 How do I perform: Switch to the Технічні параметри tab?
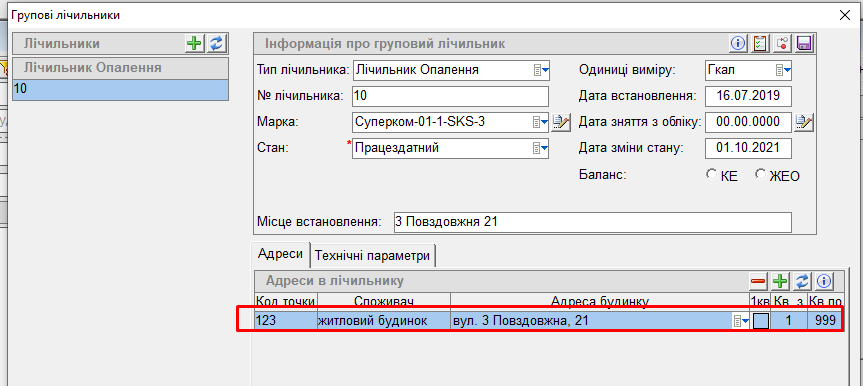373,255
